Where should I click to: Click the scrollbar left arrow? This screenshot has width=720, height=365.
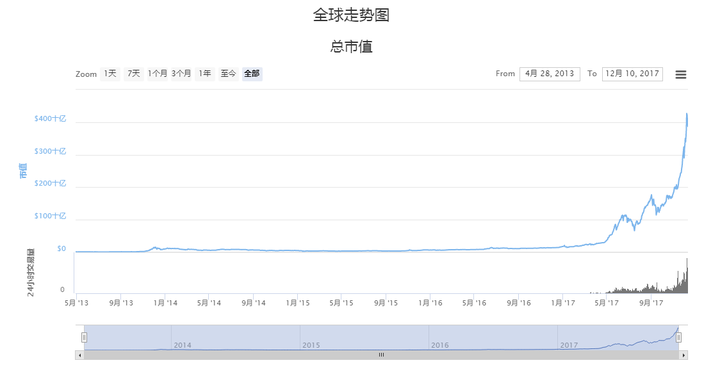tap(80, 355)
